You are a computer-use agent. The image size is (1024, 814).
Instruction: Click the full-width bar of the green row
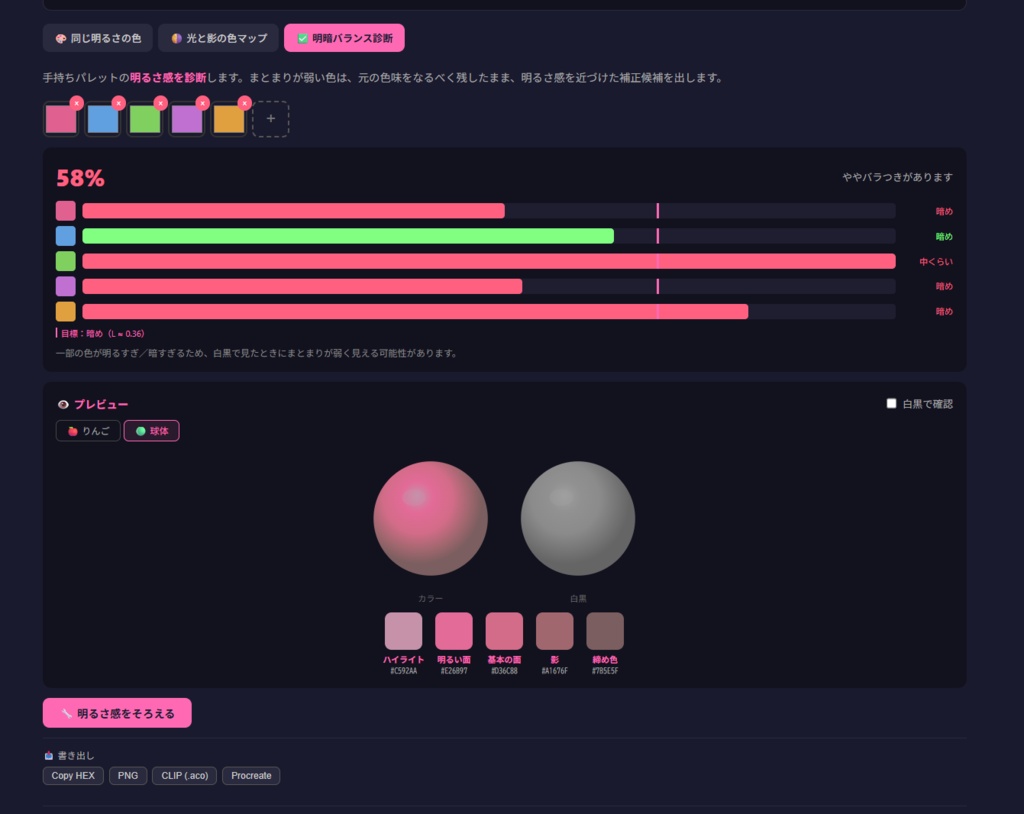(488, 261)
